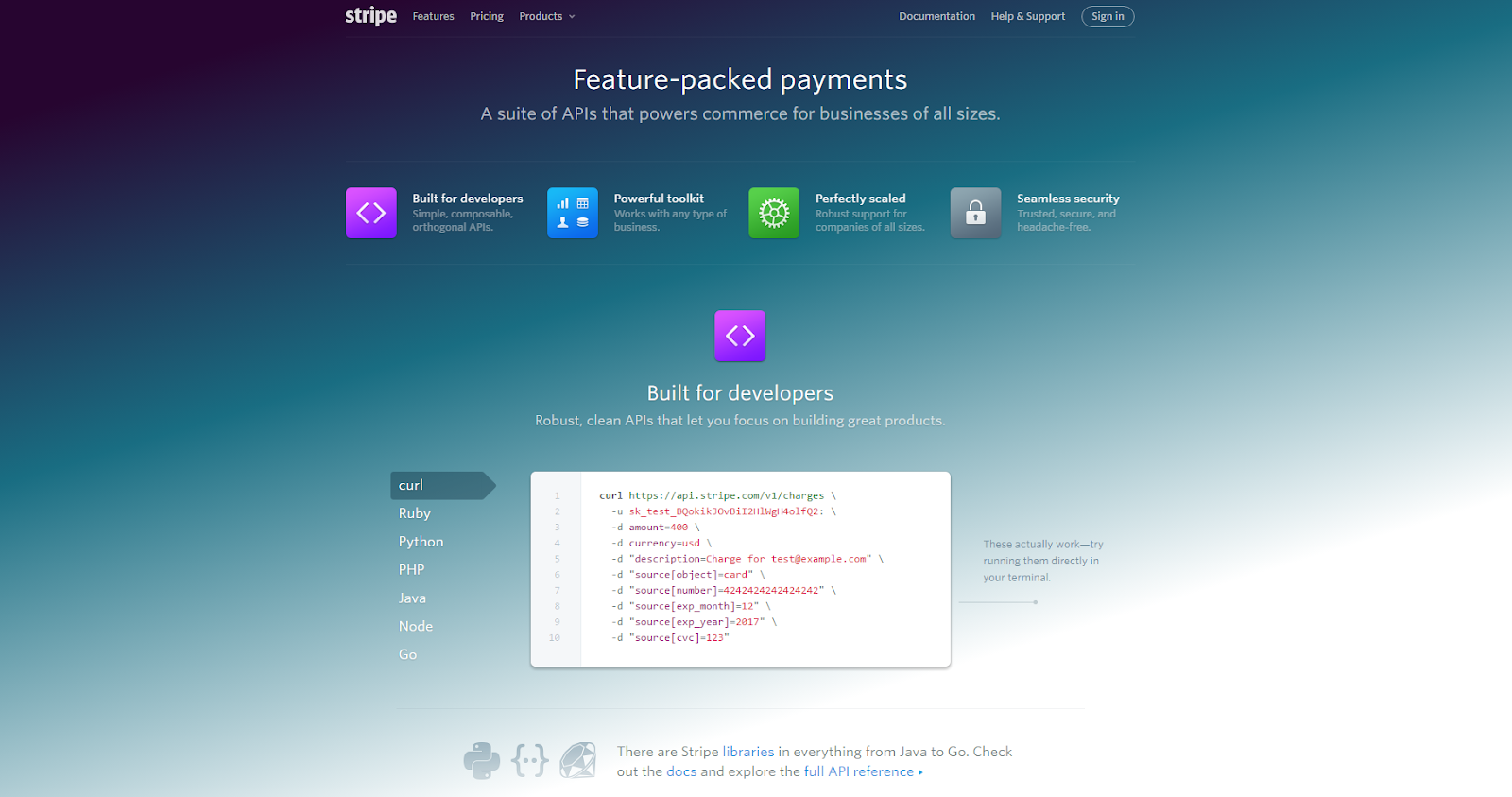Click the 'These actually work' side note
Image resolution: width=1512 pixels, height=797 pixels.
[x=1043, y=561]
